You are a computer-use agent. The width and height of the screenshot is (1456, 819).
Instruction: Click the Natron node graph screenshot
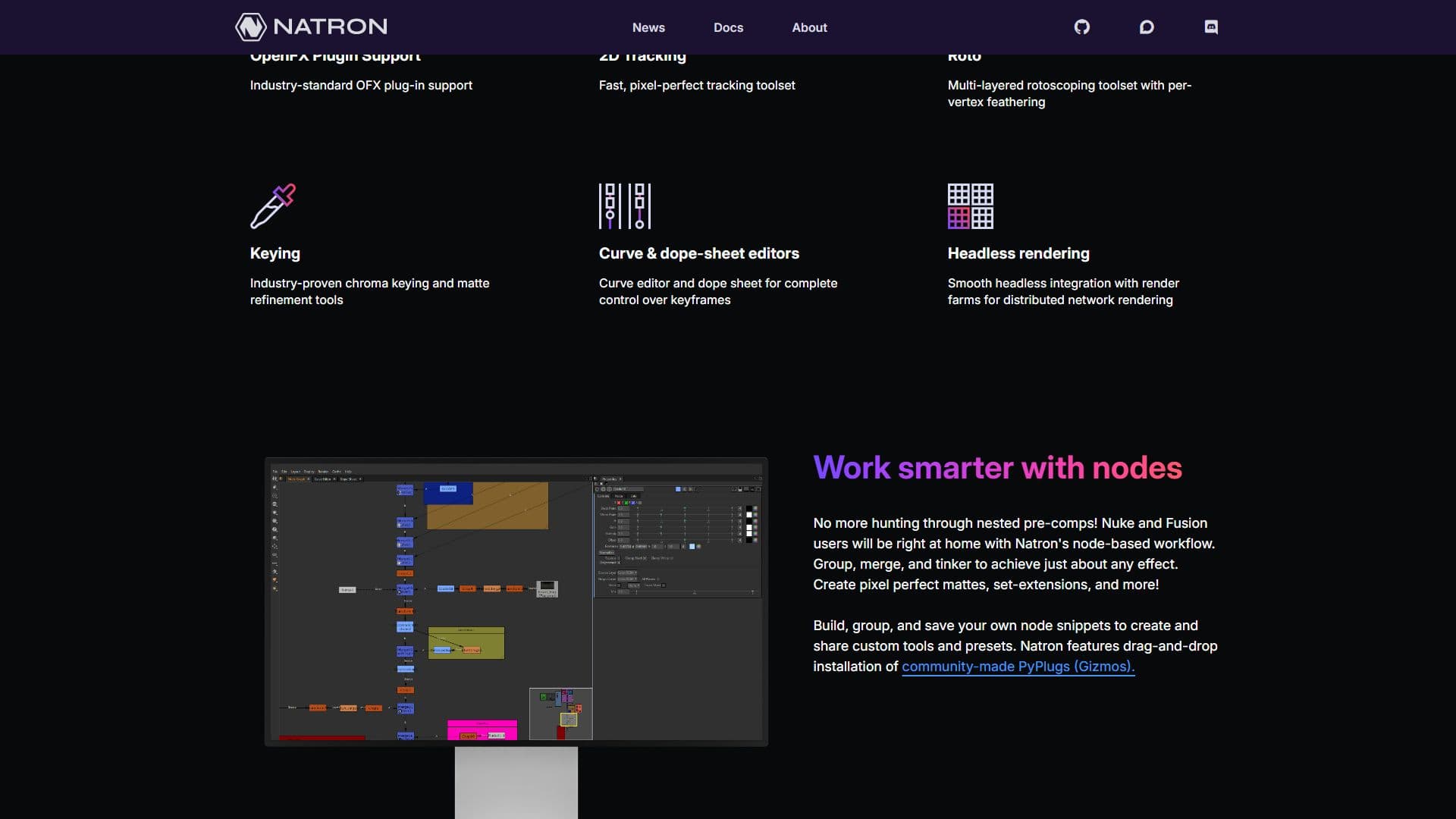point(516,601)
